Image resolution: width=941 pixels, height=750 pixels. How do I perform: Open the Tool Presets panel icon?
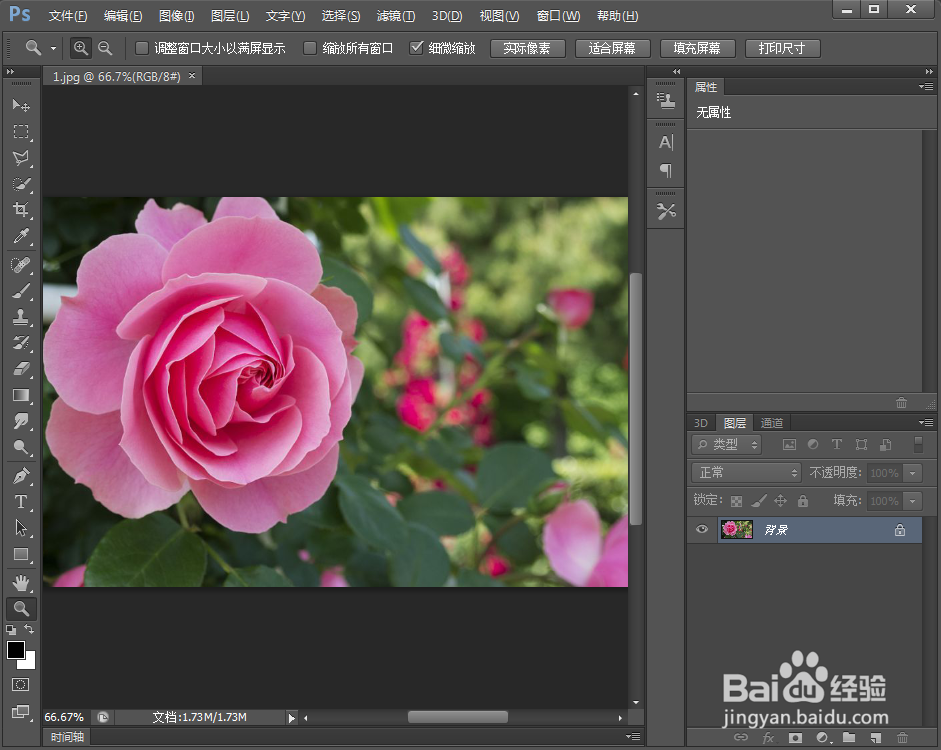pyautogui.click(x=666, y=211)
